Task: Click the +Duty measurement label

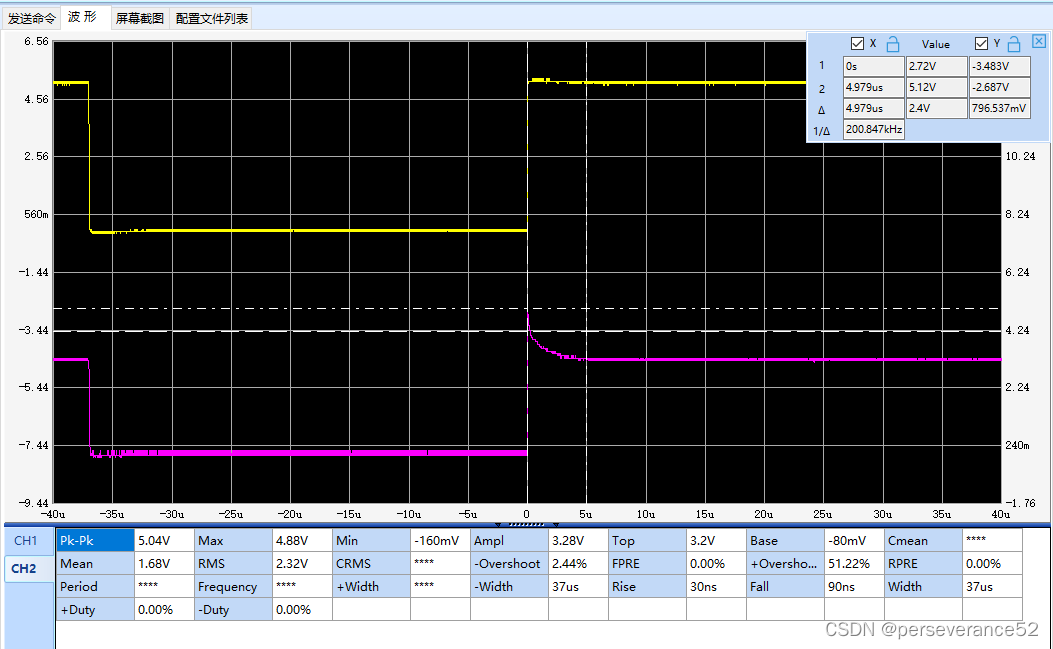Action: coord(95,609)
